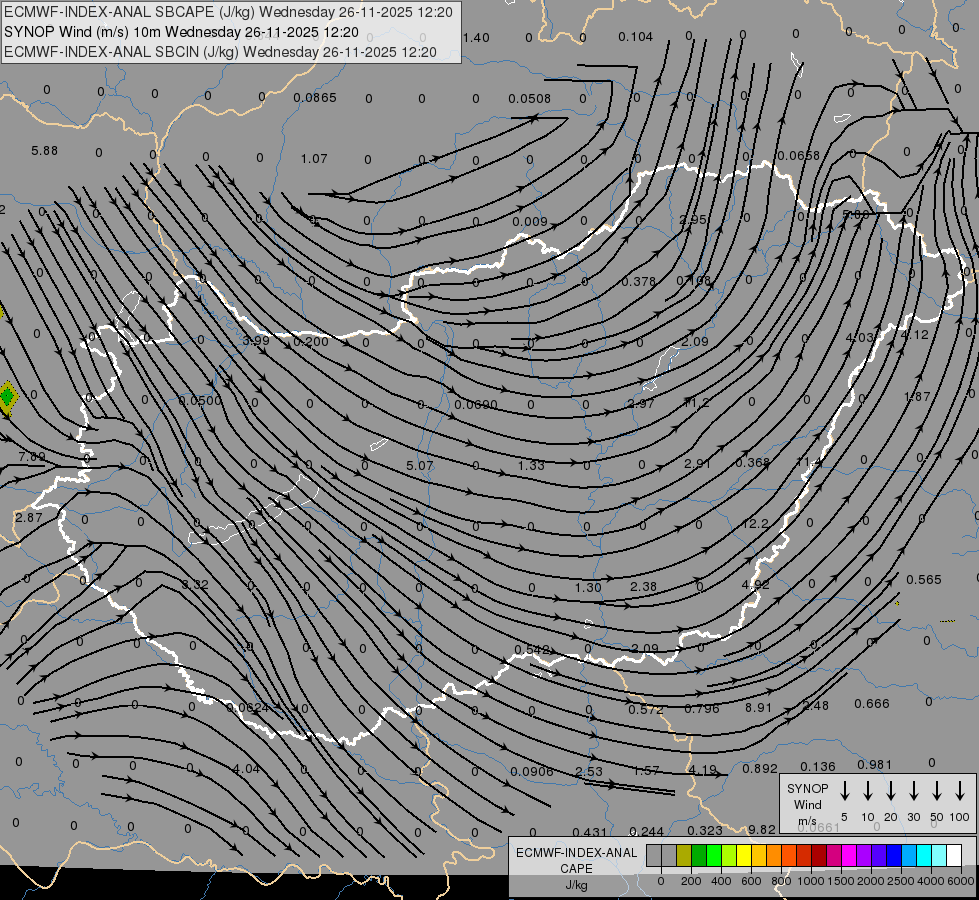Click the 0.104 CAPE value

click(636, 37)
